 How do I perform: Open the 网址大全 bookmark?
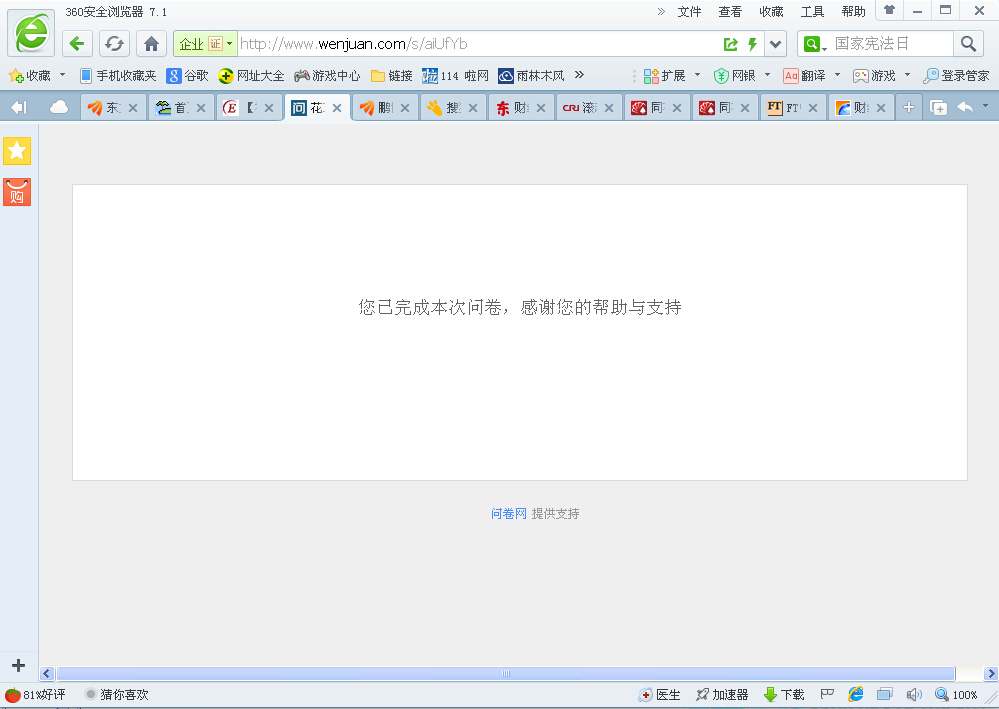(251, 76)
